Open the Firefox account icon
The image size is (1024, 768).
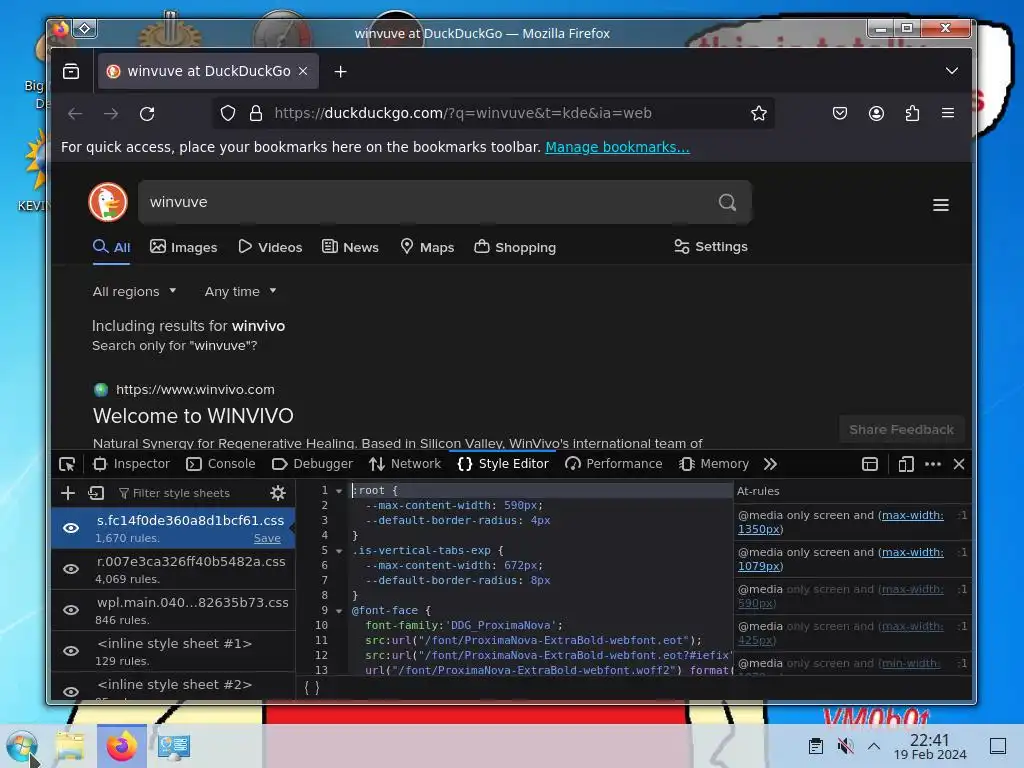876,113
